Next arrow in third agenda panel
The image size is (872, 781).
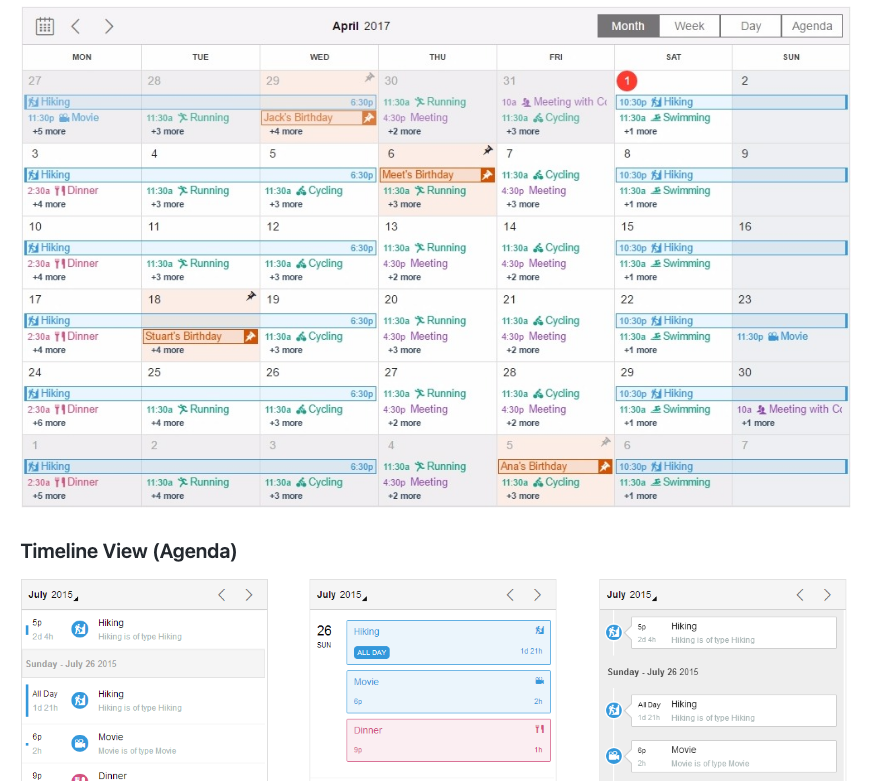(828, 595)
